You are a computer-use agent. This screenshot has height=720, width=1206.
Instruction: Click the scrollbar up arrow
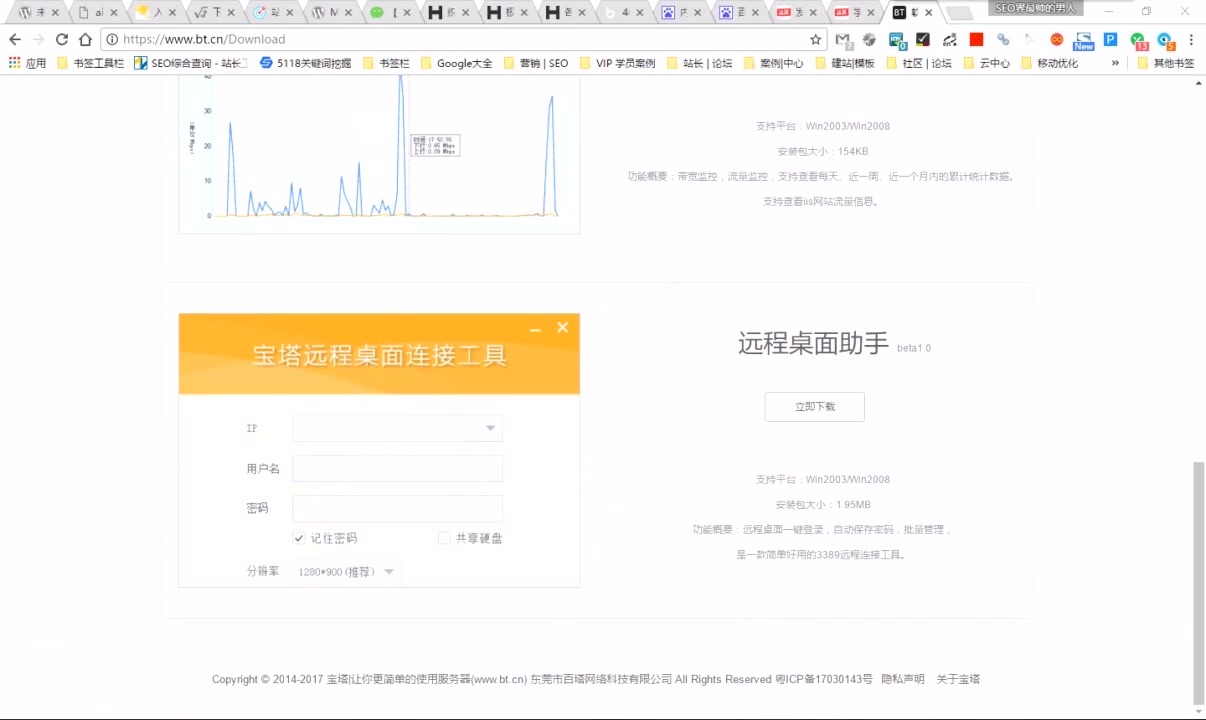[1199, 83]
